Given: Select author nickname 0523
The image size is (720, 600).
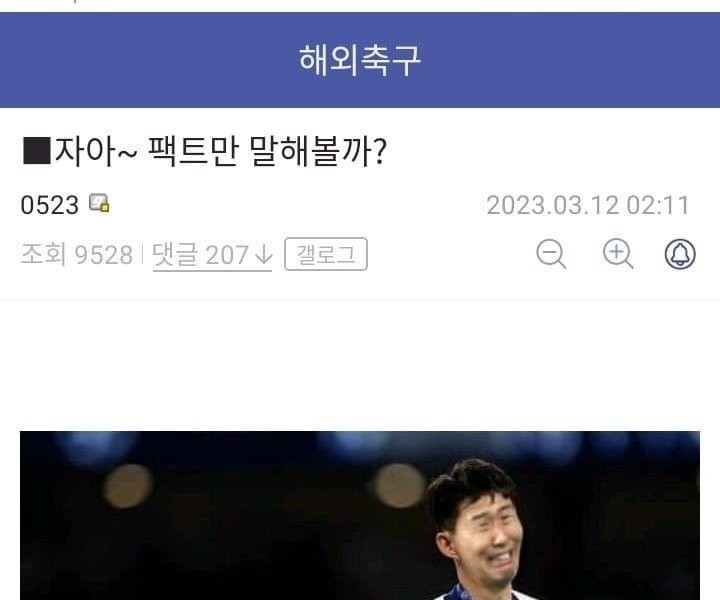Looking at the screenshot, I should [x=50, y=205].
